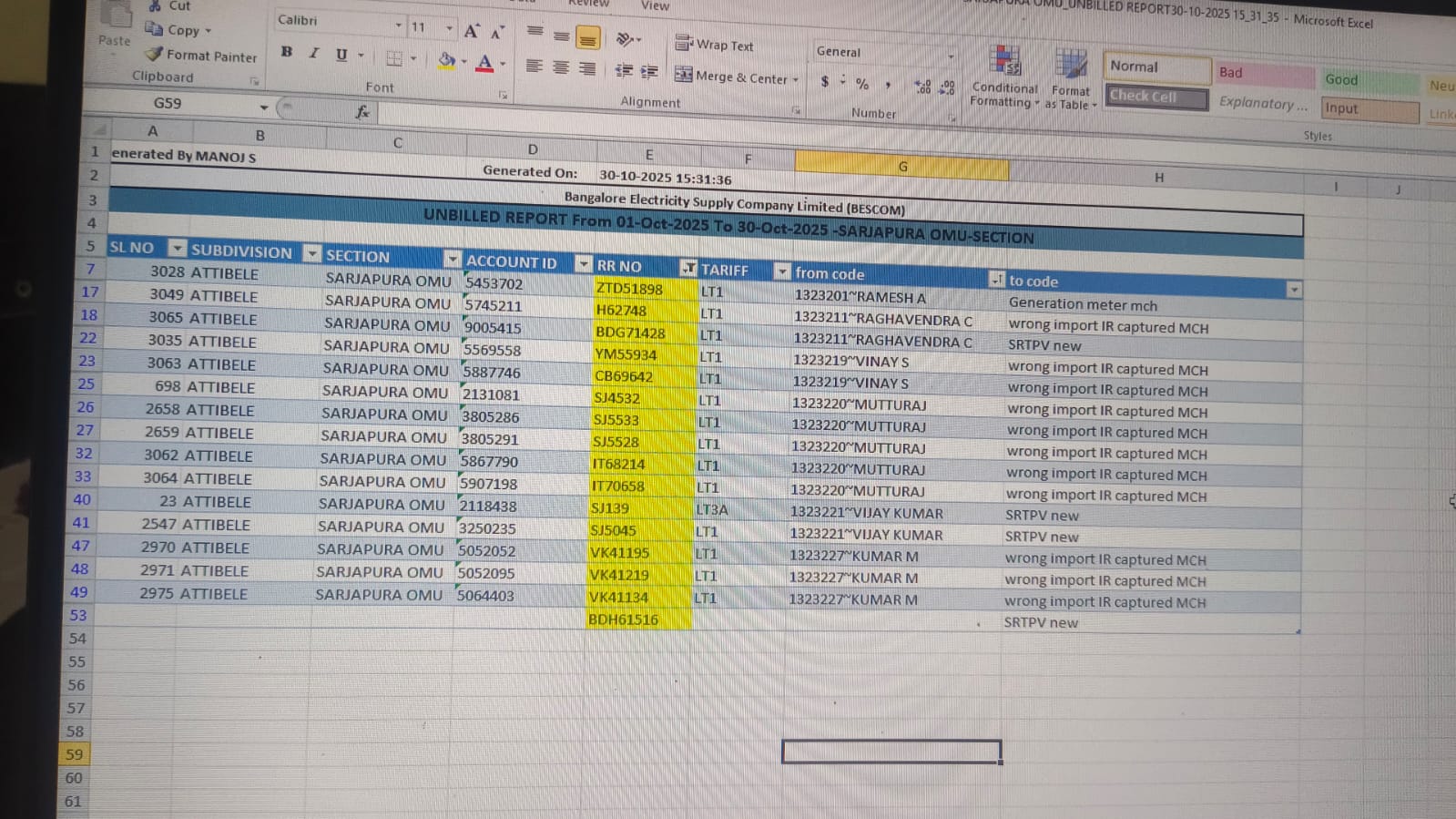
Task: Open TARIFF column filter dropdown
Action: (x=782, y=271)
